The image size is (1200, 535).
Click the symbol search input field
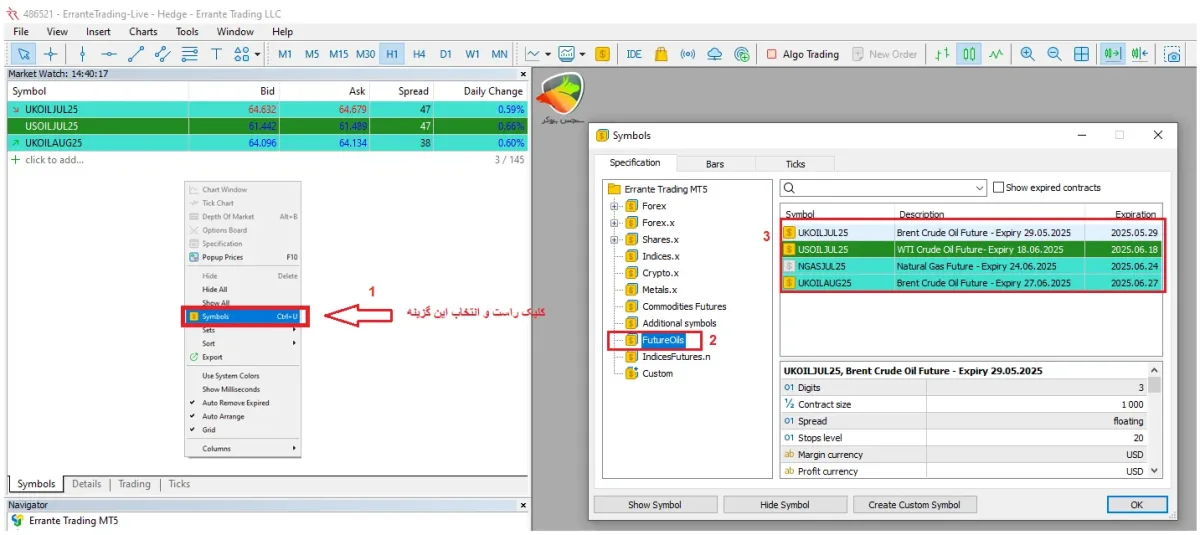coord(883,188)
